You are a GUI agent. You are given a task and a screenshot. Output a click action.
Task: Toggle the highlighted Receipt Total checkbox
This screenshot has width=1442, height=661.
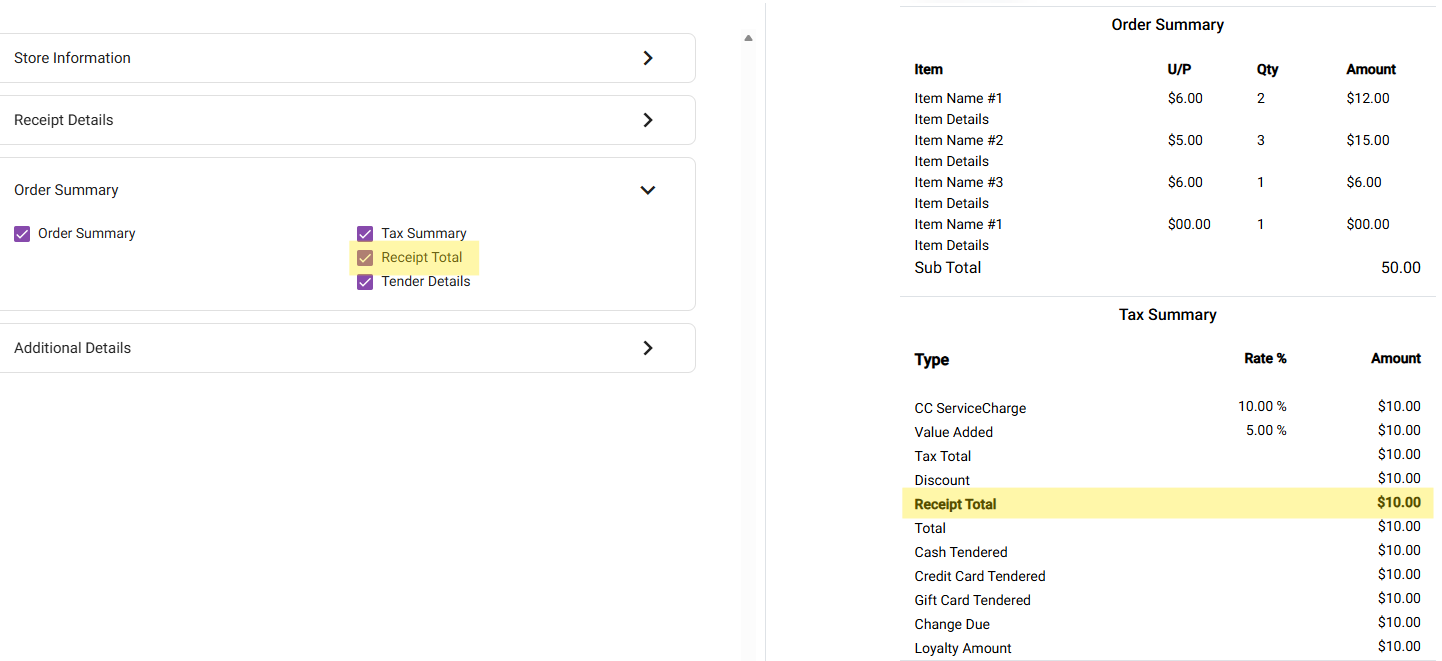[x=365, y=258]
